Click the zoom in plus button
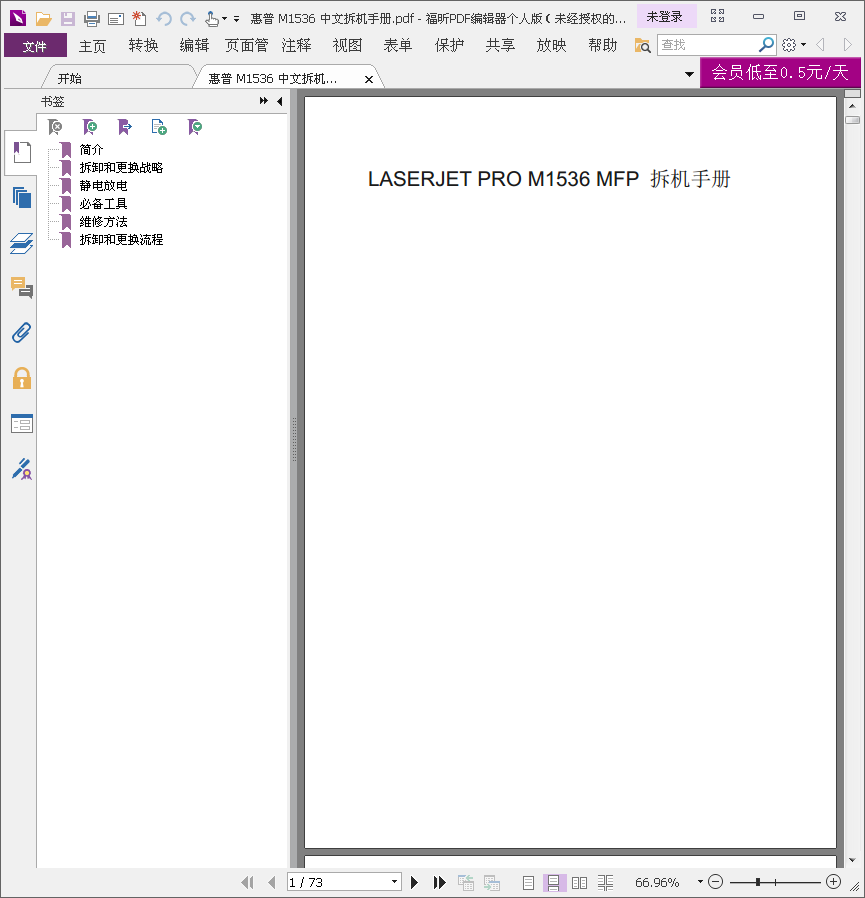Image resolution: width=865 pixels, height=898 pixels. (833, 882)
